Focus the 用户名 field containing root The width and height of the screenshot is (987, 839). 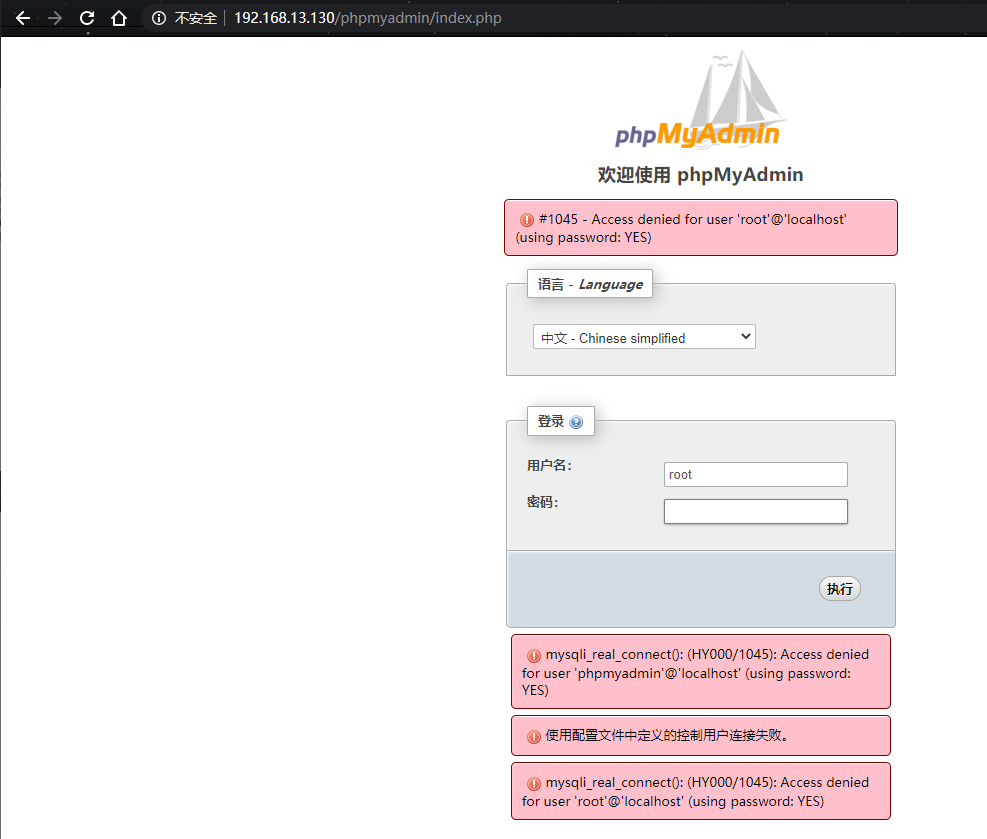[x=755, y=475]
